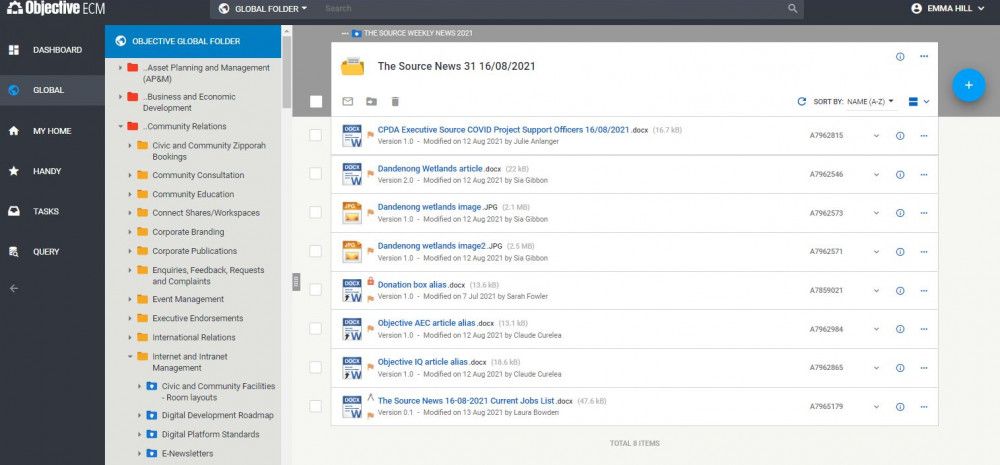This screenshot has width=1000, height=465.
Task: Select the E-Newsletters tree folder
Action: [188, 454]
